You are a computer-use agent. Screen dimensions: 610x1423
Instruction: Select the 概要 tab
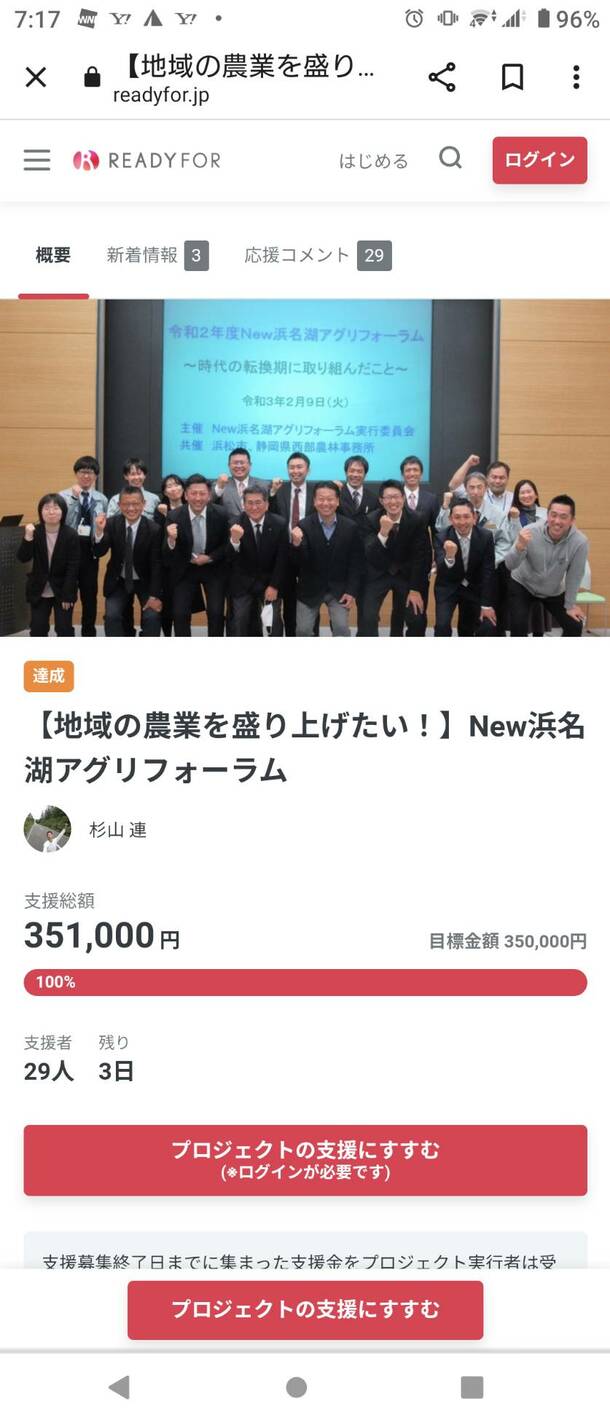(53, 255)
